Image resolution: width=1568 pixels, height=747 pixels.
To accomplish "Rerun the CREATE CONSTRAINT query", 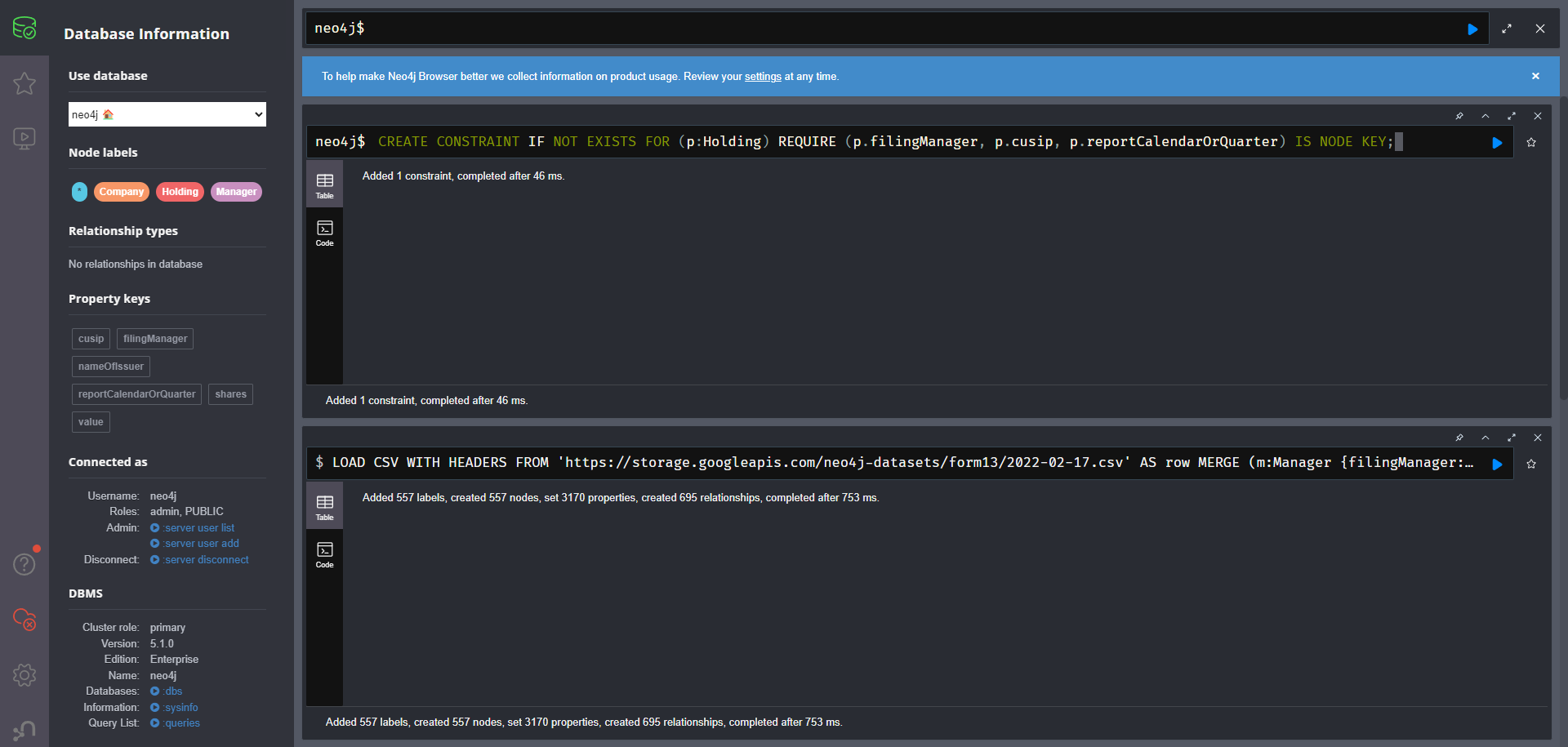I will point(1497,142).
